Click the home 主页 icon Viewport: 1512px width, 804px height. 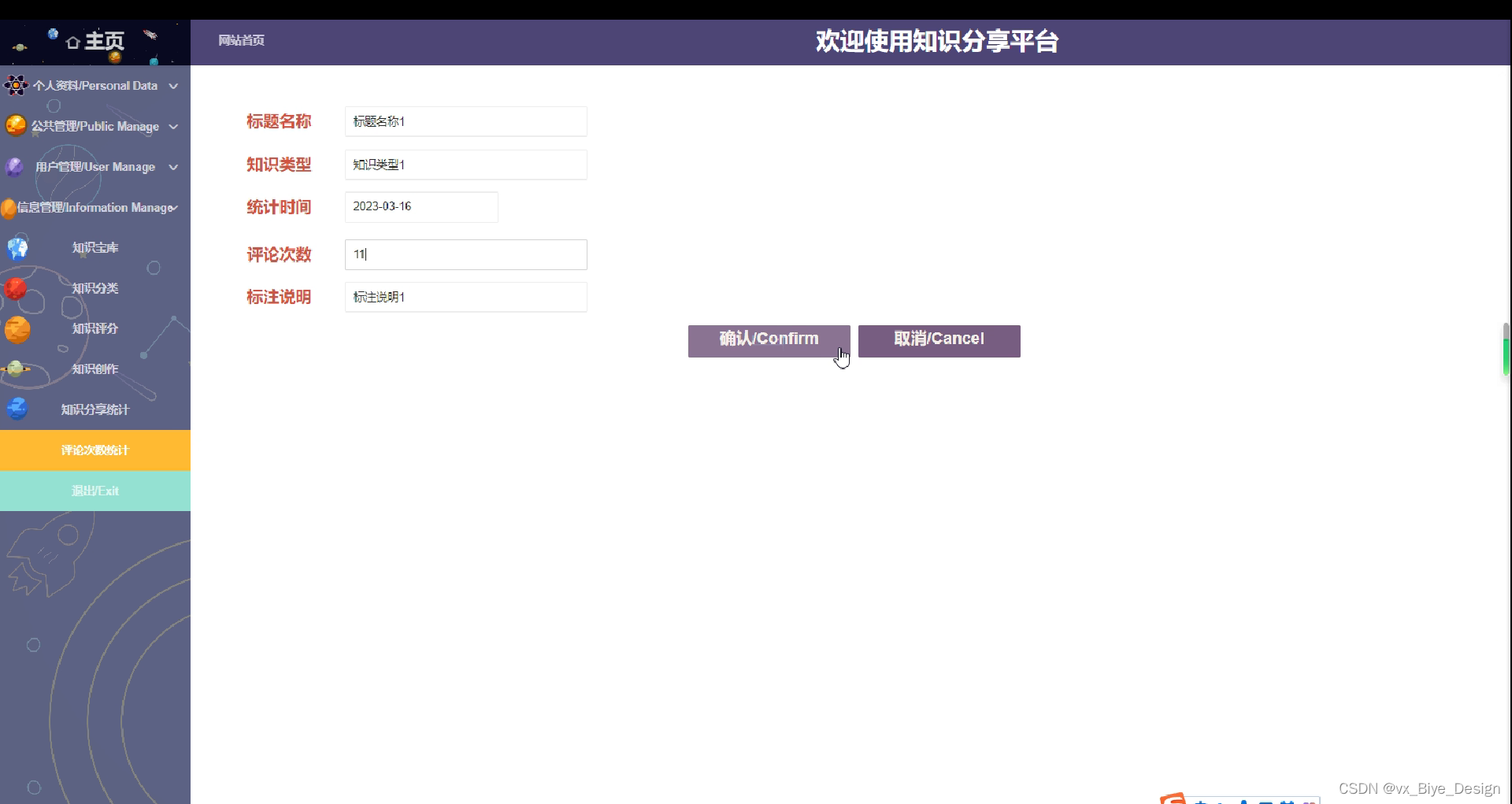click(x=73, y=42)
